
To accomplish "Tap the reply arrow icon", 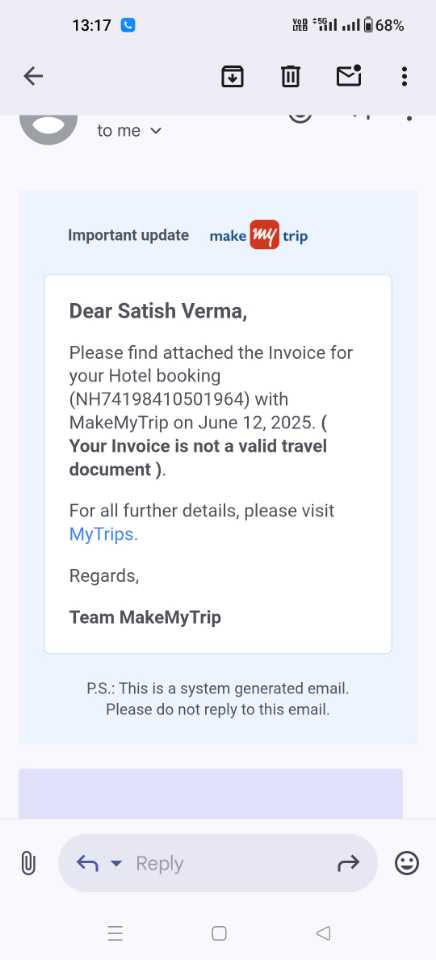I will pyautogui.click(x=87, y=863).
